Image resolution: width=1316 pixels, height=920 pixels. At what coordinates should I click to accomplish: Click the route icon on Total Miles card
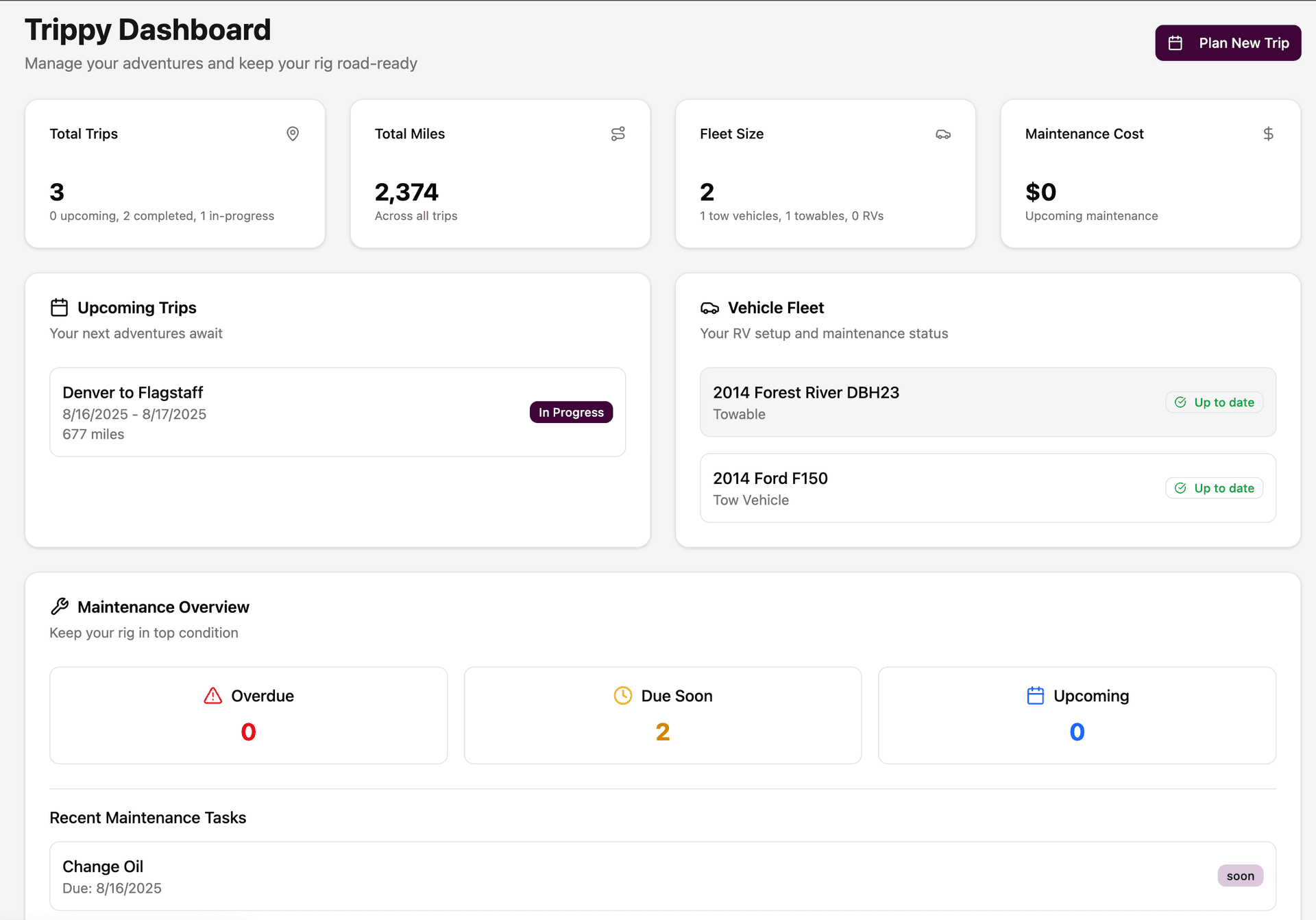pyautogui.click(x=618, y=134)
